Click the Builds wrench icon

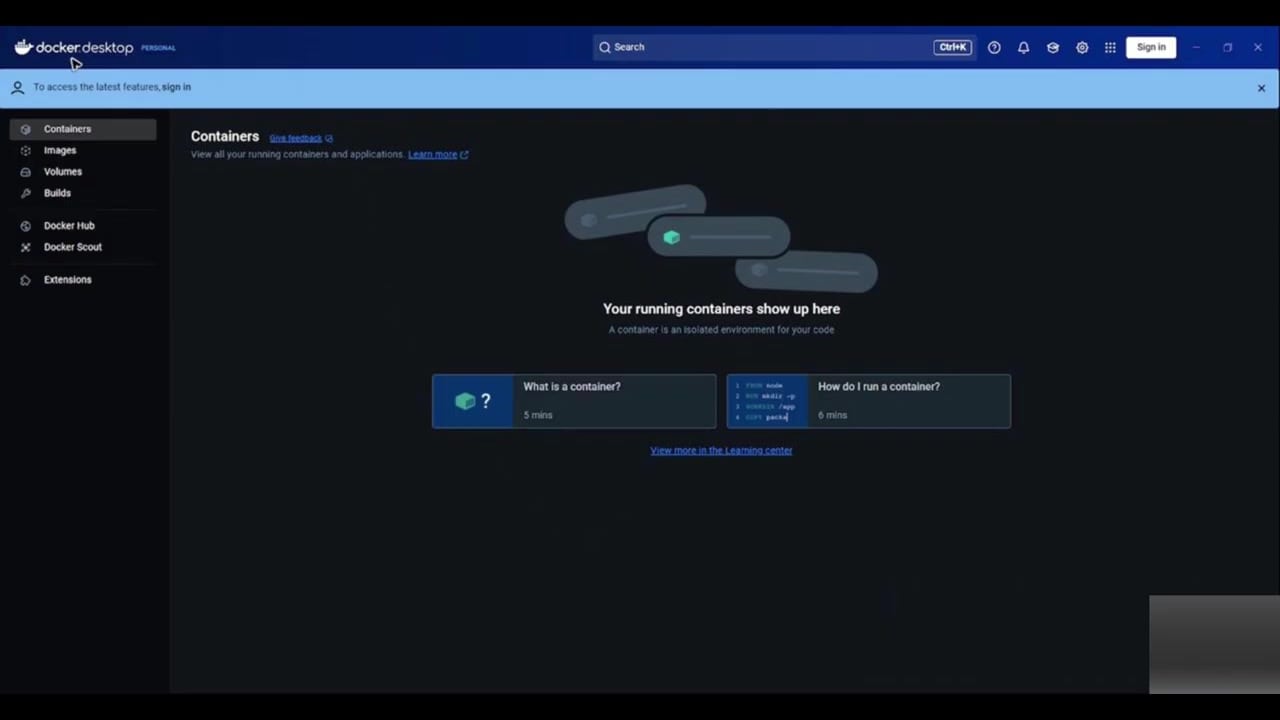point(26,193)
